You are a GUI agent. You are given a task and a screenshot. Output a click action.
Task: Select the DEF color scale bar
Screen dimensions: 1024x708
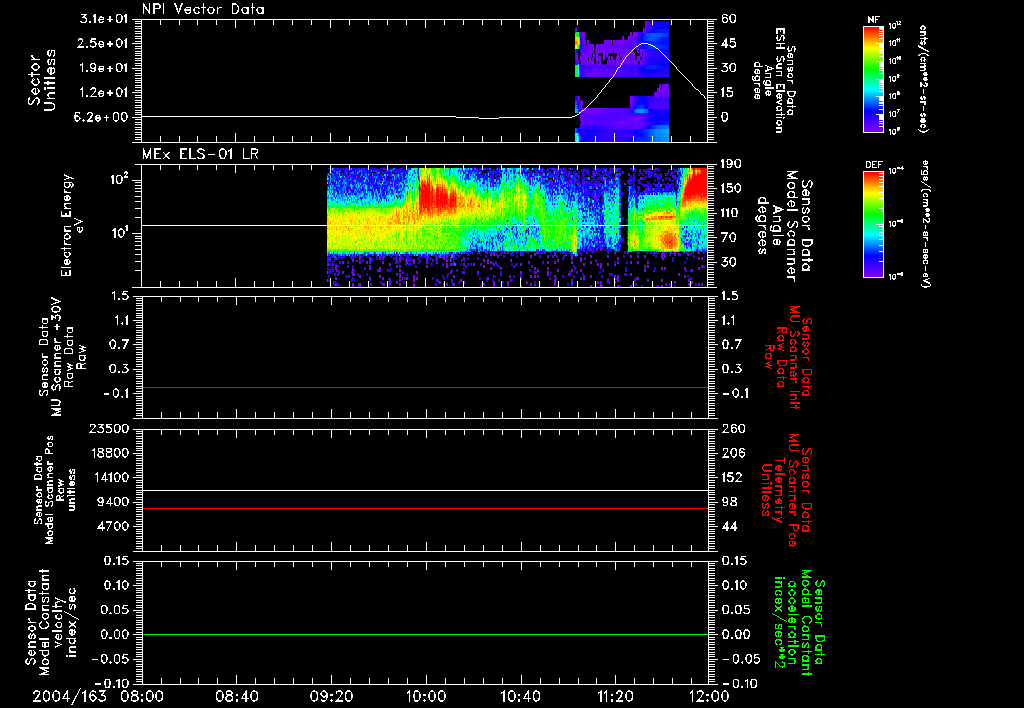(x=874, y=224)
